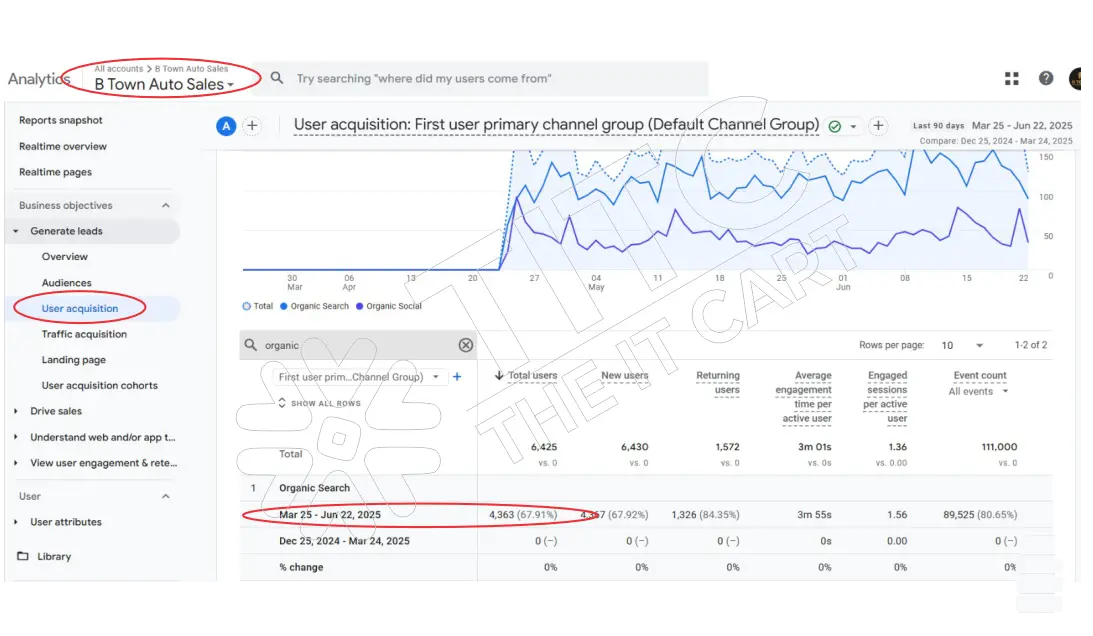Add a comparison with the plus circle beside A
Image resolution: width=1093 pixels, height=636 pixels.
pos(252,126)
